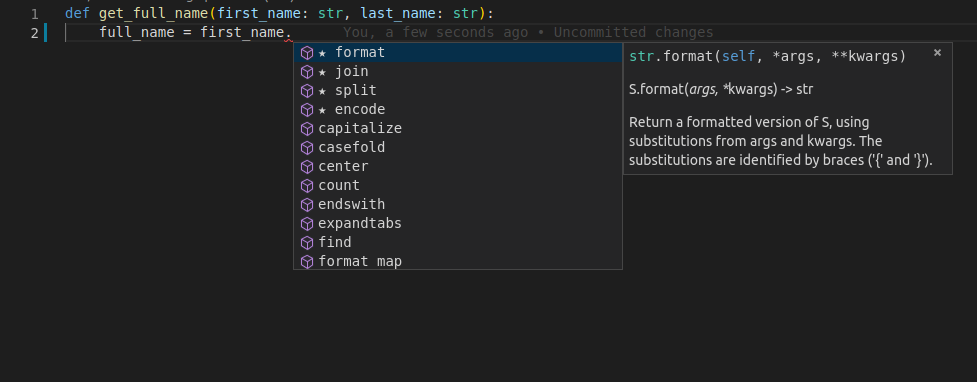
Task: Click line number 1 in the gutter
Action: pyautogui.click(x=34, y=14)
